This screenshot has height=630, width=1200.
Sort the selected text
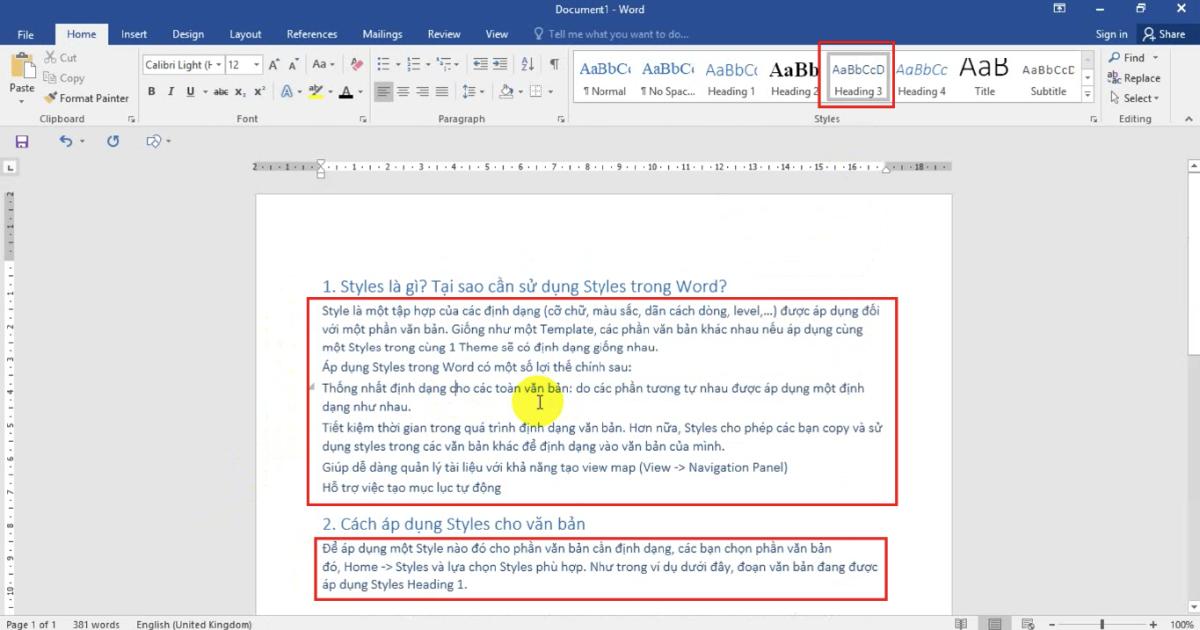tap(527, 63)
